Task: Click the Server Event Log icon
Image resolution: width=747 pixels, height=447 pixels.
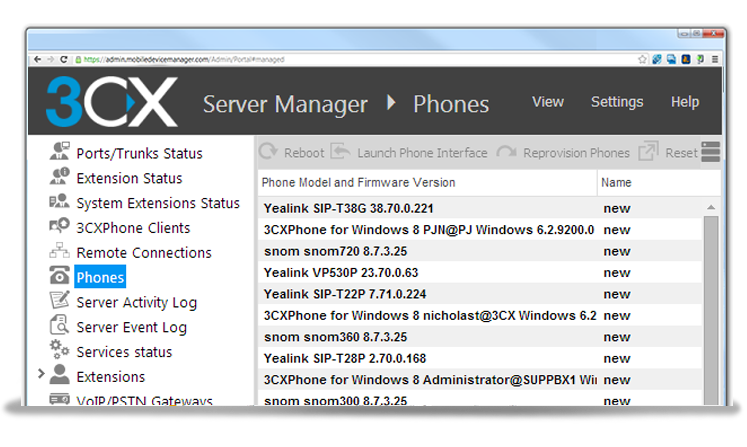Action: click(60, 325)
